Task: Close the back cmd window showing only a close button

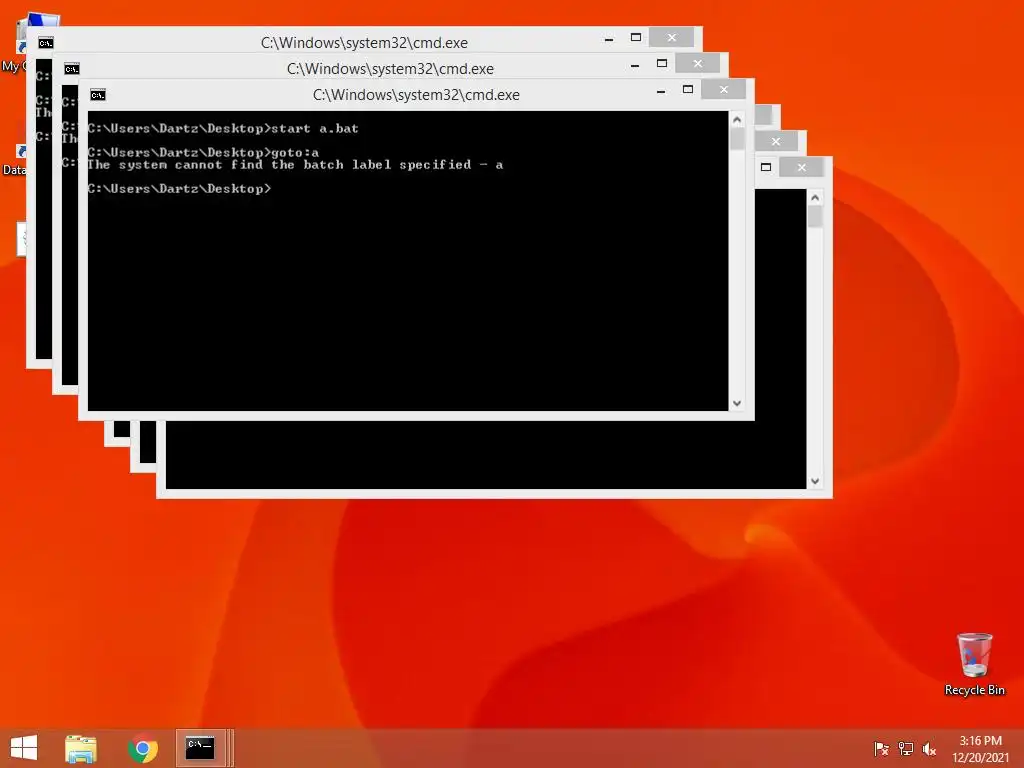Action: point(775,141)
